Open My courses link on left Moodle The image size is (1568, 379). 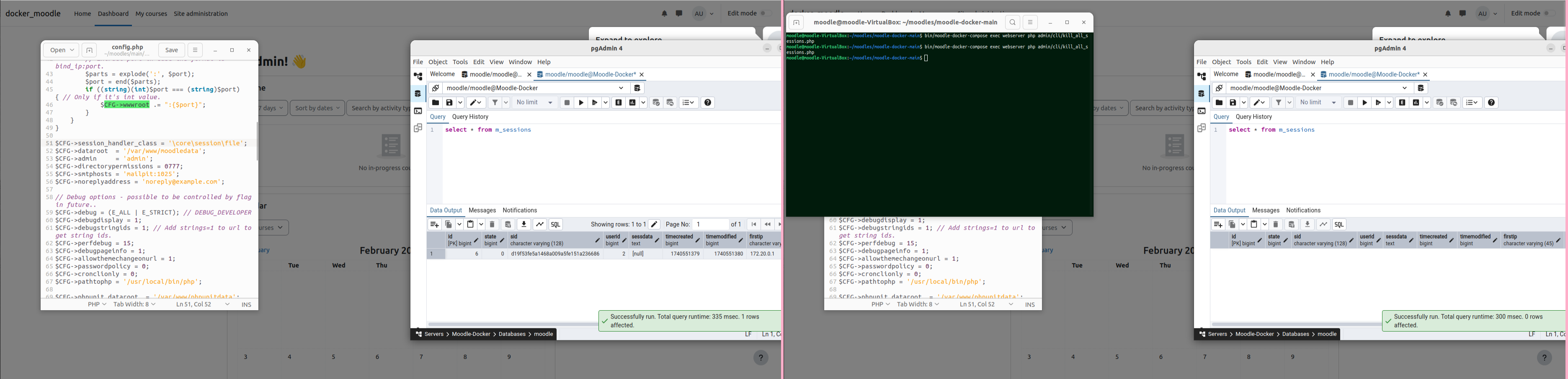click(151, 13)
